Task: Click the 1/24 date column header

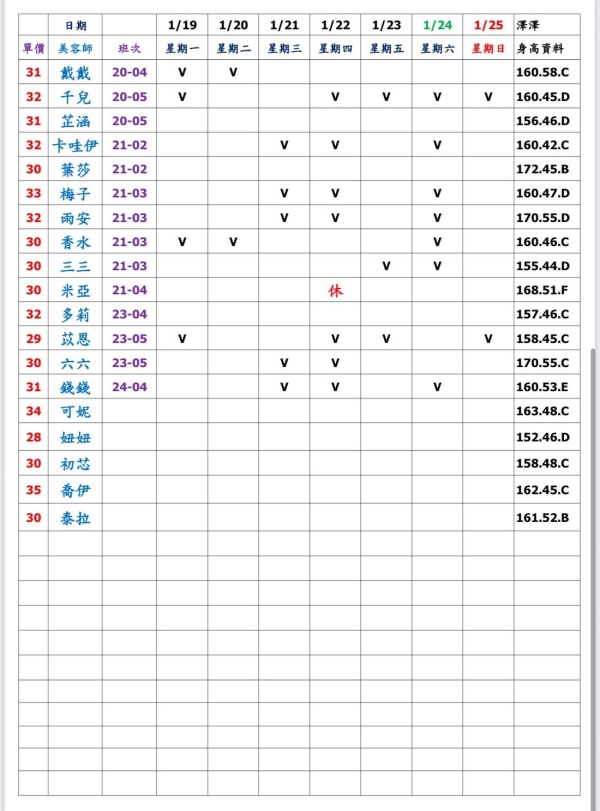Action: pos(437,24)
